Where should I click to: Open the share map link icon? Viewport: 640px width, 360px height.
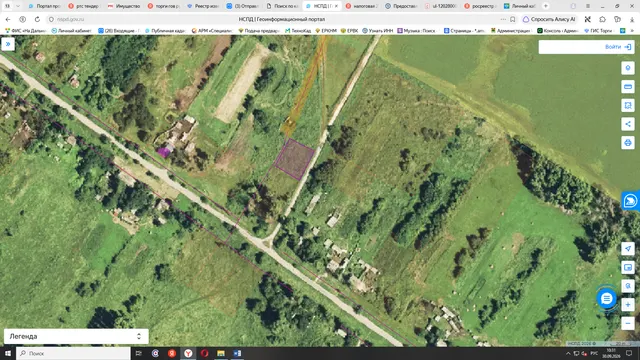point(628,124)
